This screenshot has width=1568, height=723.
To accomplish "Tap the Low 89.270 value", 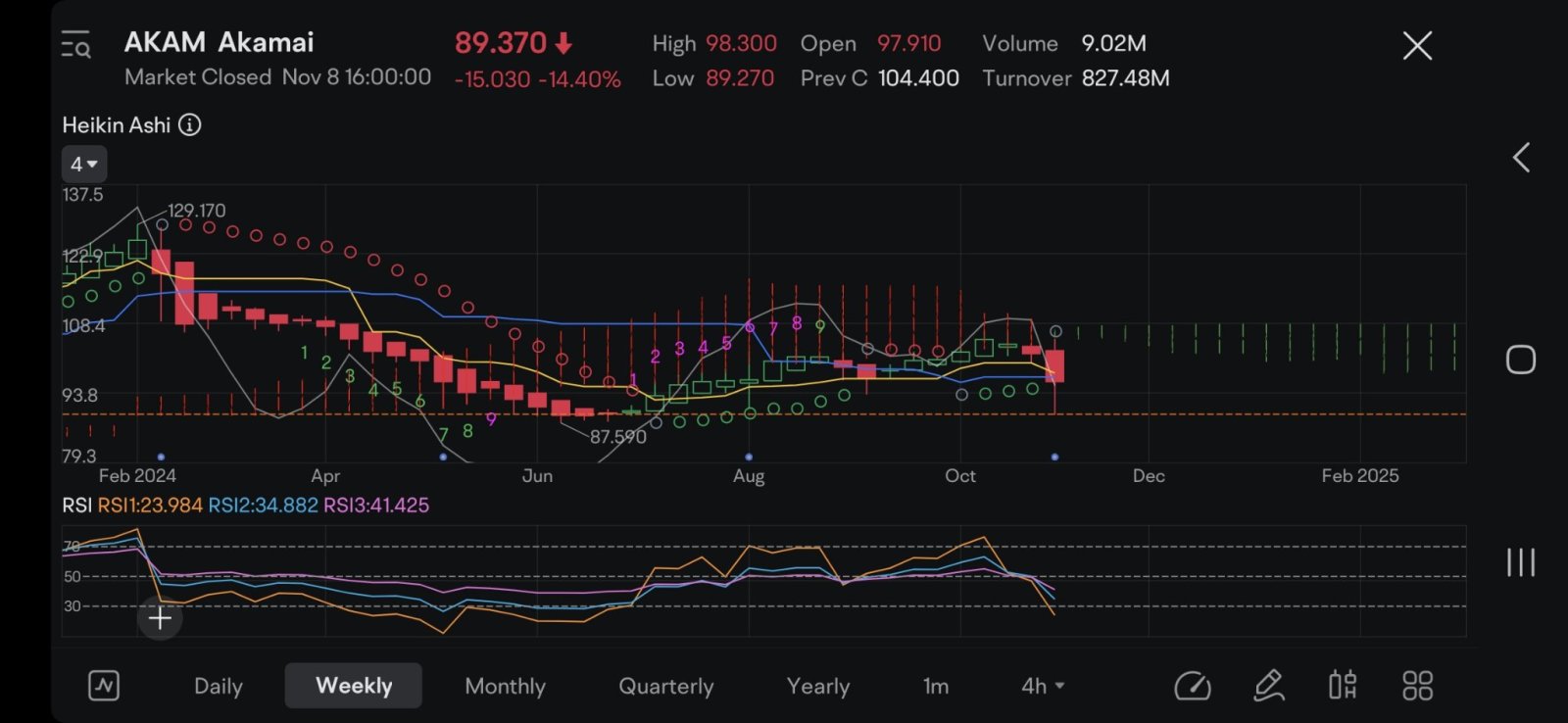I will [740, 78].
